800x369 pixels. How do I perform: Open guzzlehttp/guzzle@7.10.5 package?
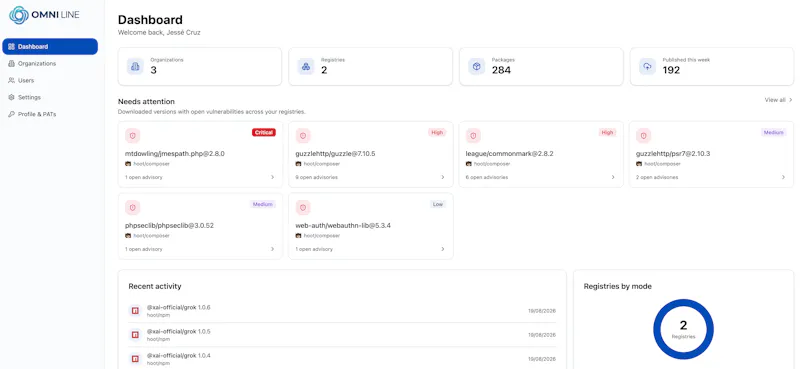point(335,153)
